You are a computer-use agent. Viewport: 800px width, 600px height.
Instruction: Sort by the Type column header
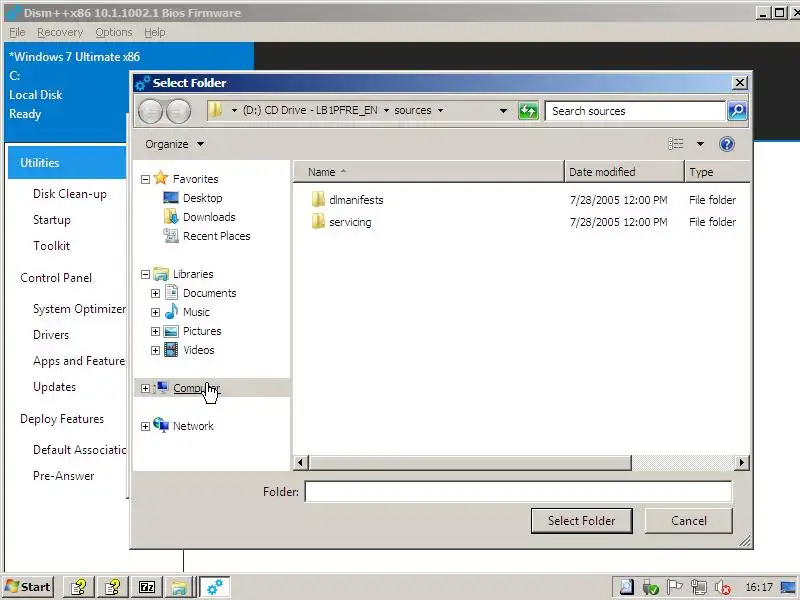pyautogui.click(x=717, y=172)
